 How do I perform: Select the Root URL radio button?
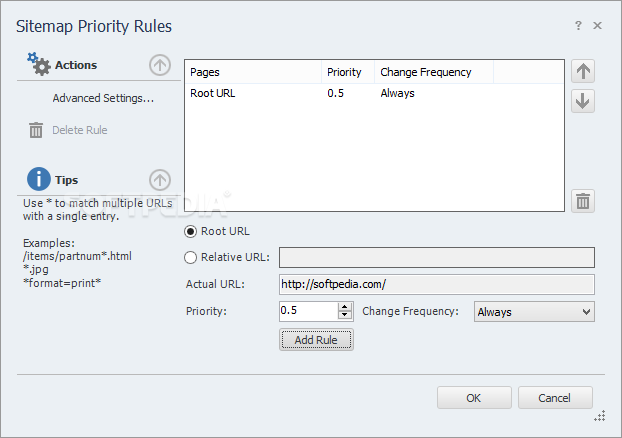(x=190, y=232)
